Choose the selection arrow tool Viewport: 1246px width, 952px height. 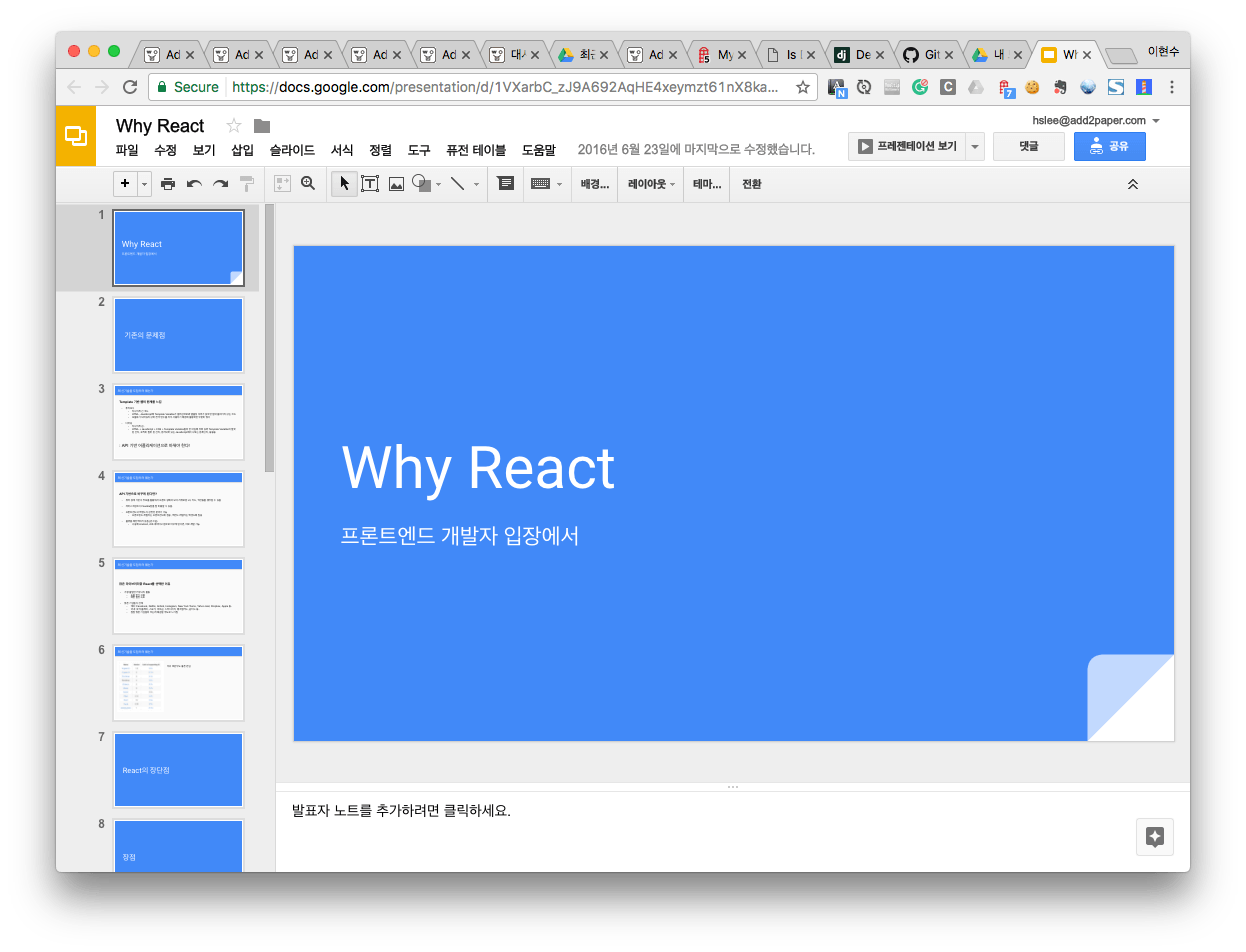345,183
